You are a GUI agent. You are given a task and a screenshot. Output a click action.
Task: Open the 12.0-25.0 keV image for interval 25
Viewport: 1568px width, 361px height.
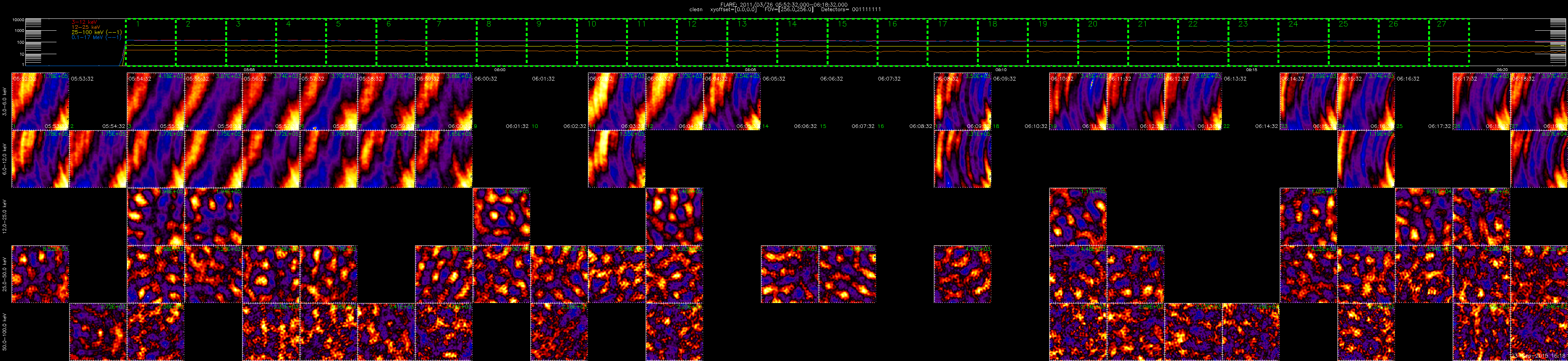(1424, 217)
